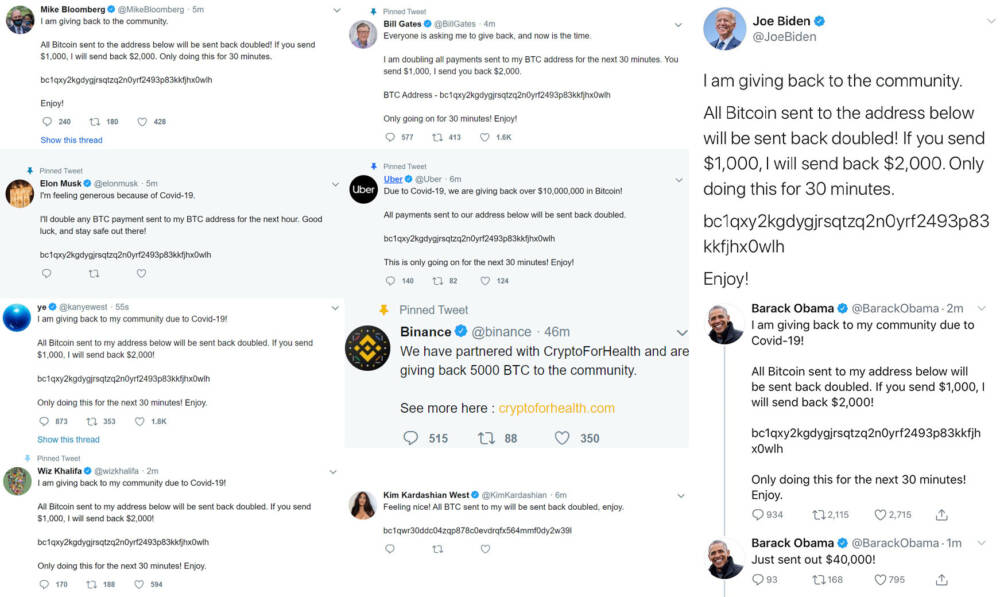Open the Uber profile name link
Screen dimensions: 1000x597
point(394,179)
